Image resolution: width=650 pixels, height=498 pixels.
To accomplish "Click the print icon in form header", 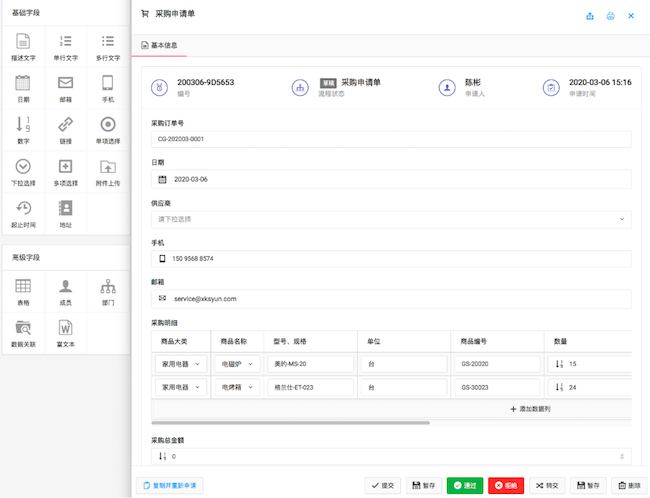I will [x=611, y=16].
